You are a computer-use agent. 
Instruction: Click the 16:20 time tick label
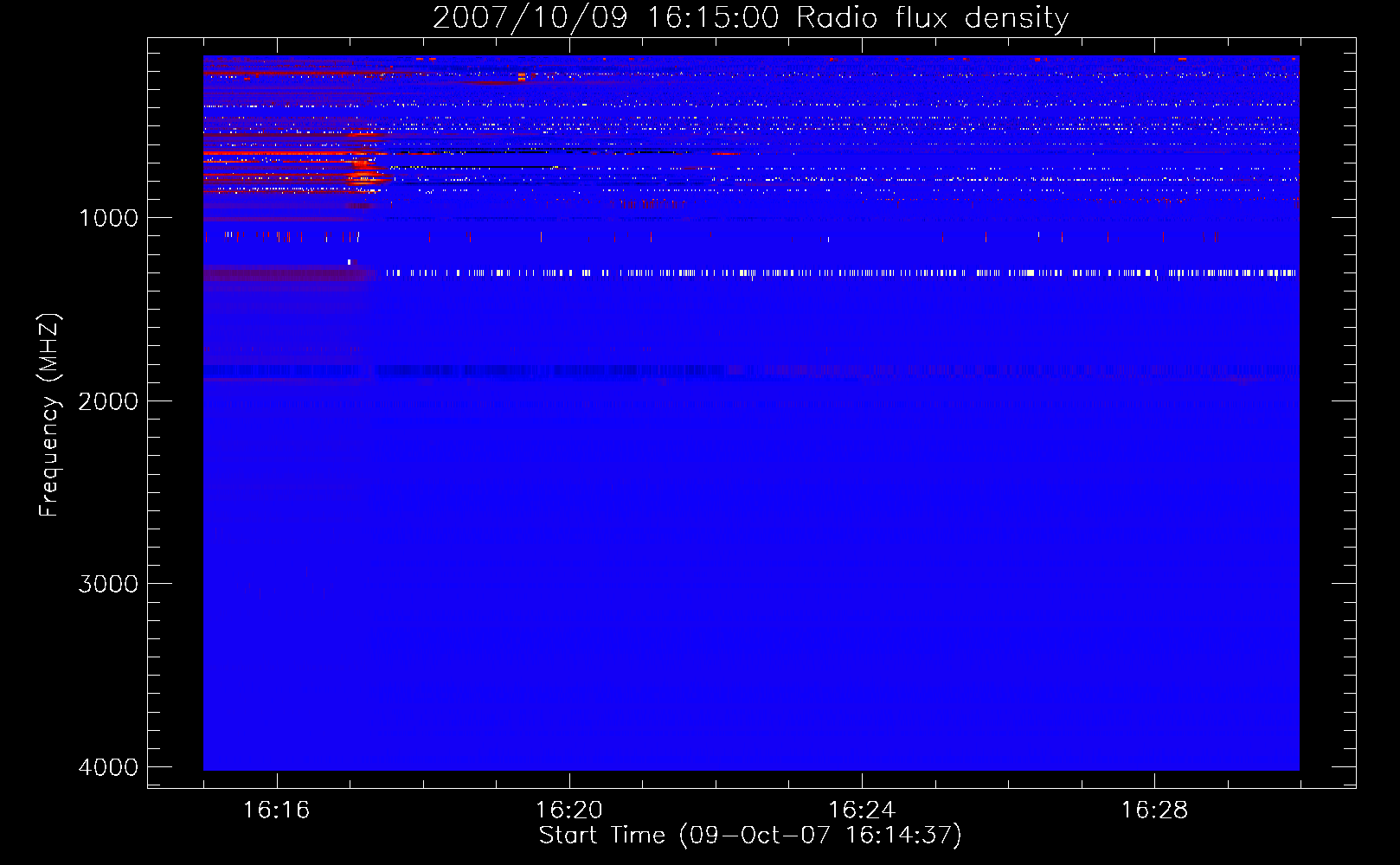click(569, 810)
